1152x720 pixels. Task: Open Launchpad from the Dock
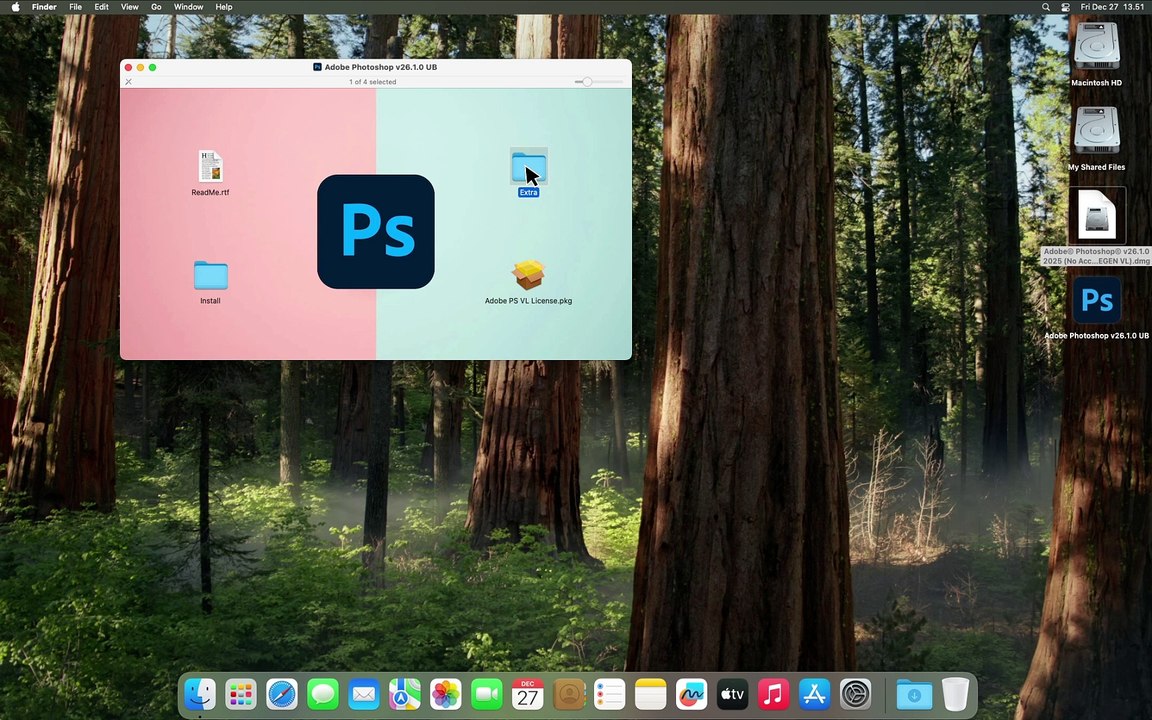tap(241, 694)
